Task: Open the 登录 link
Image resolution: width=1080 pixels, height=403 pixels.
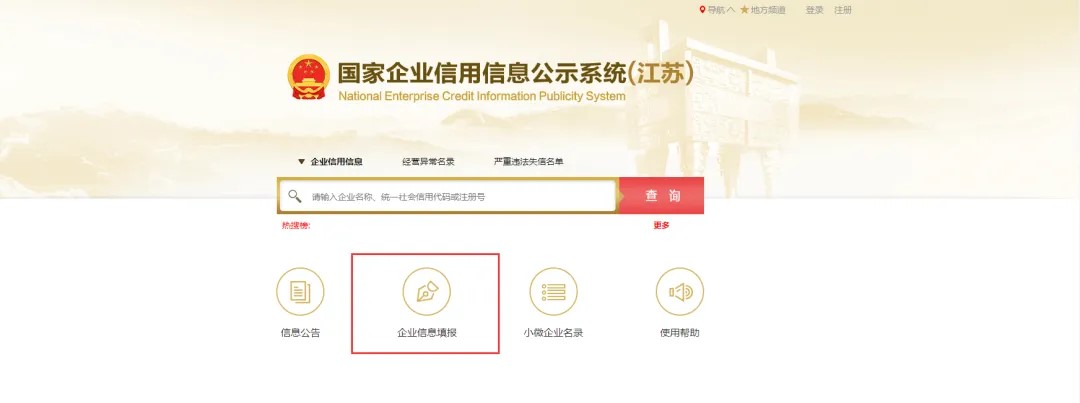Action: (x=815, y=10)
